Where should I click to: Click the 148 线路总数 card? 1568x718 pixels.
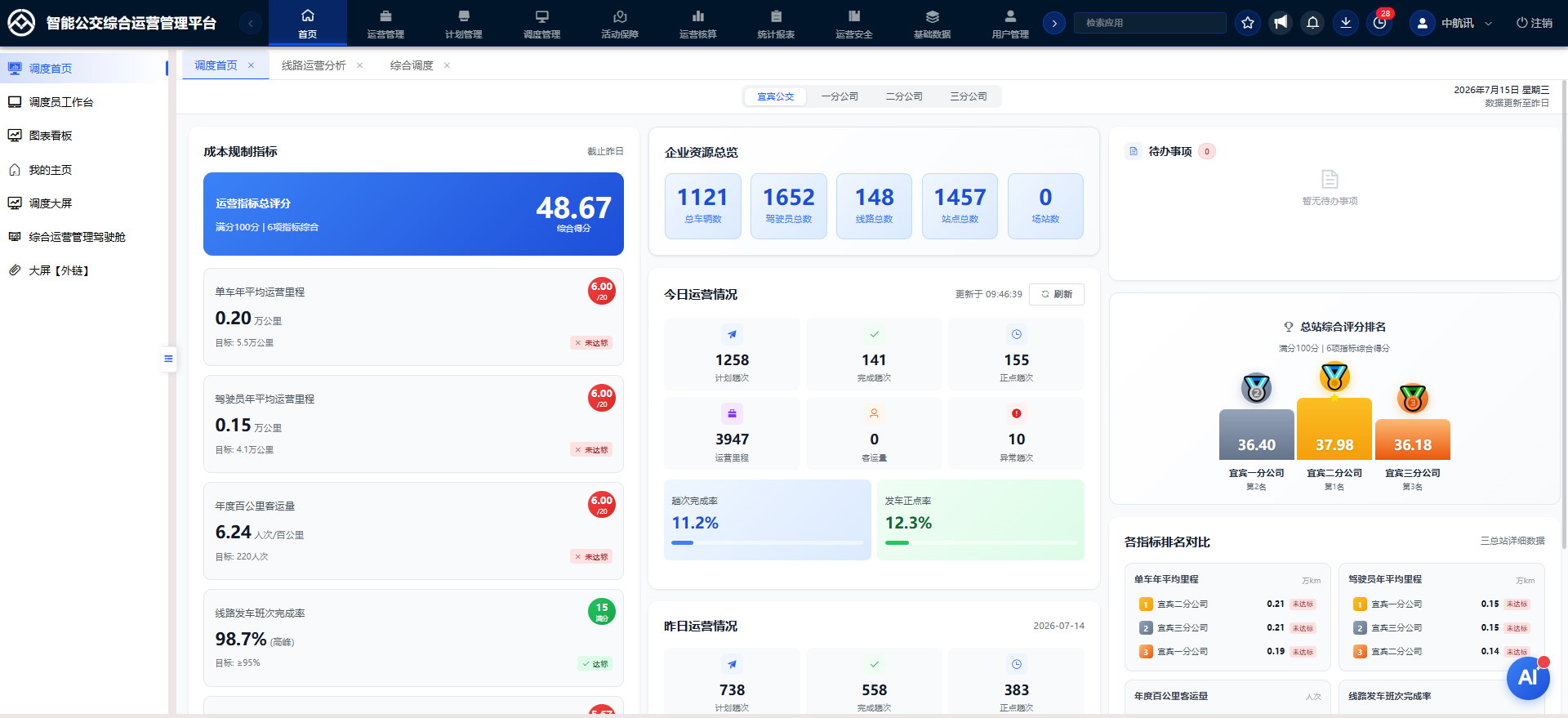875,206
